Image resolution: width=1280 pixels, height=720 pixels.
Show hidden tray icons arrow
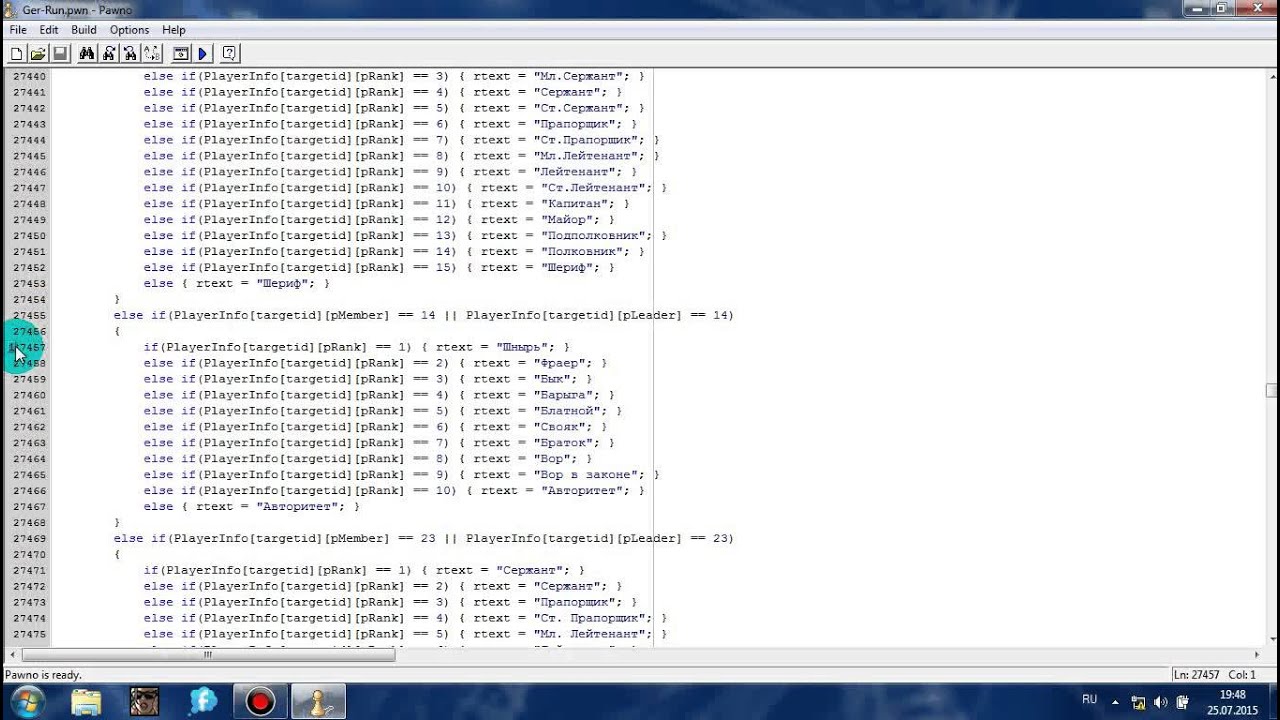[1114, 701]
